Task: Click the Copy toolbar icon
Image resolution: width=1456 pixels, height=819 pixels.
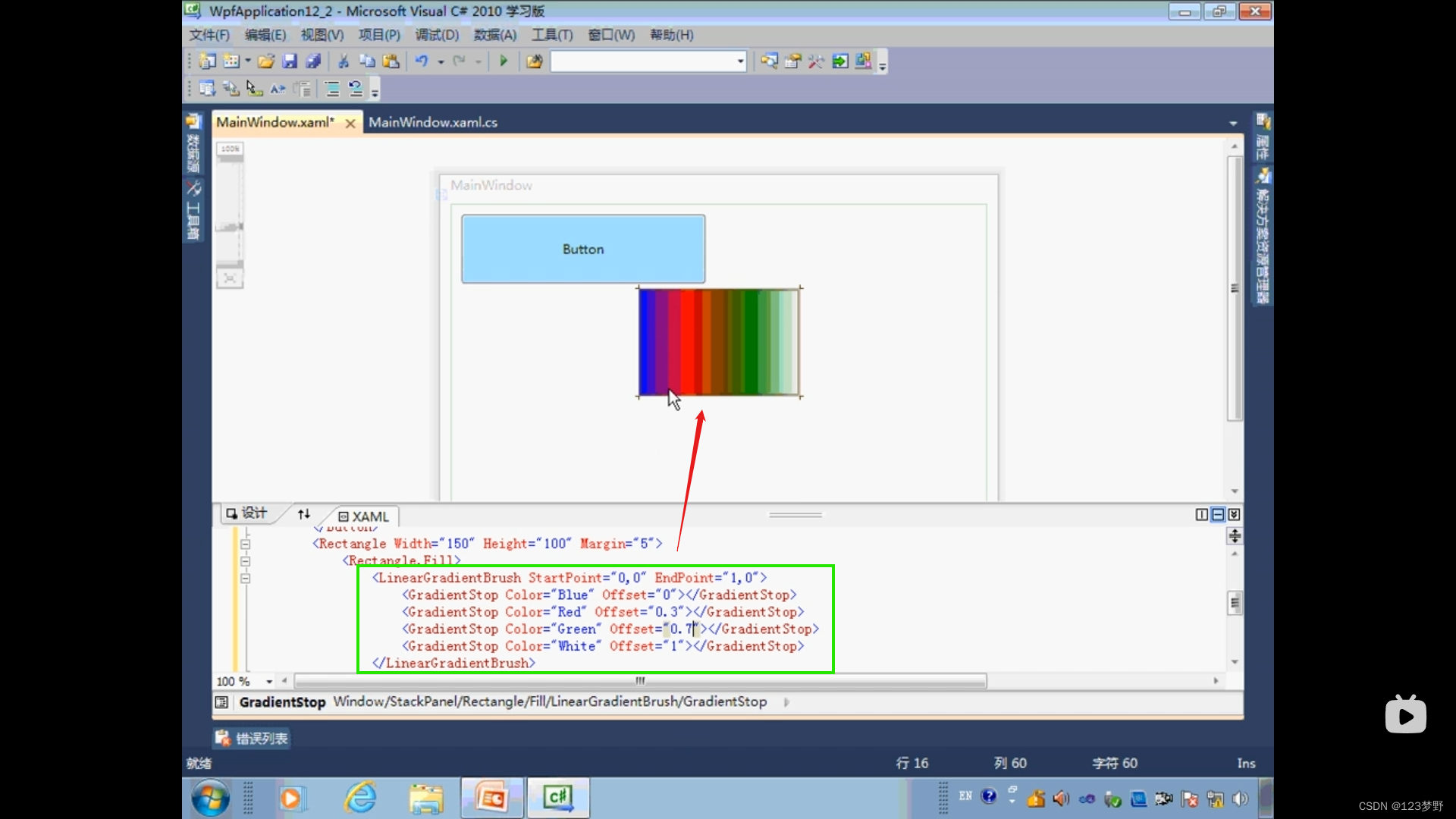Action: pos(367,61)
